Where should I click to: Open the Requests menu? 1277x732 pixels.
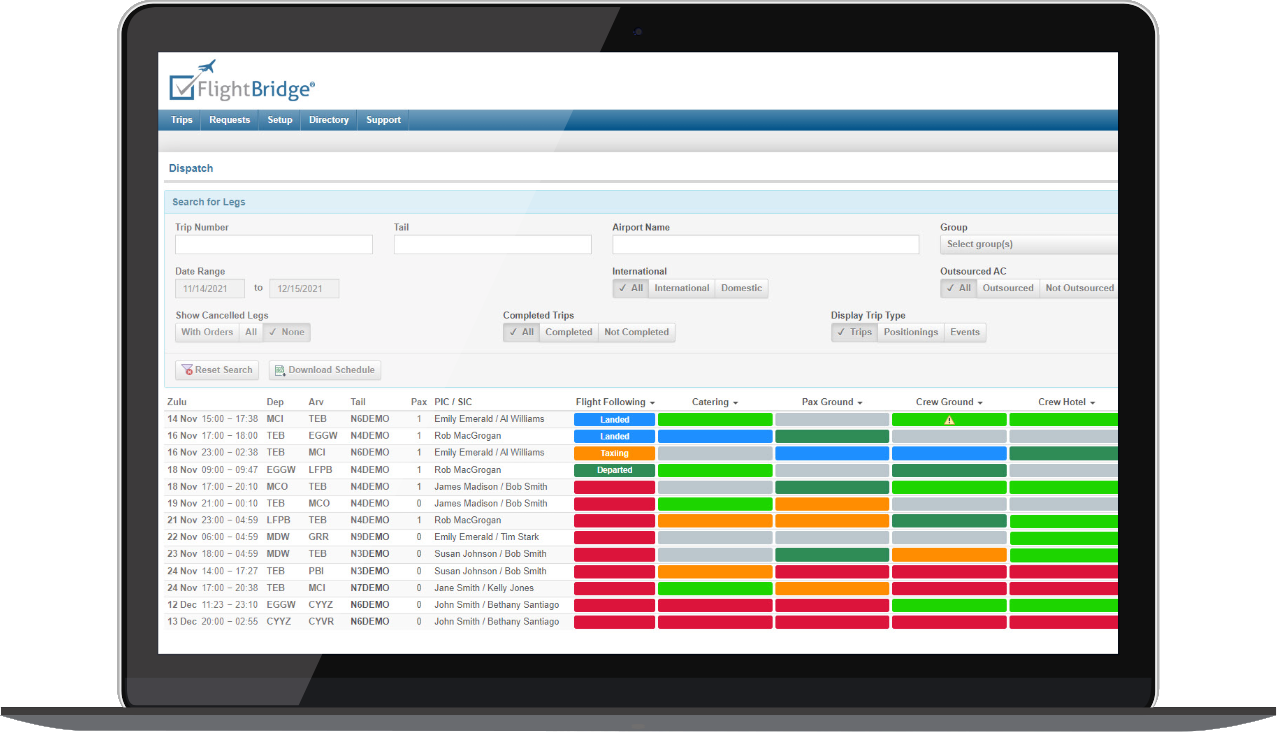pyautogui.click(x=229, y=120)
